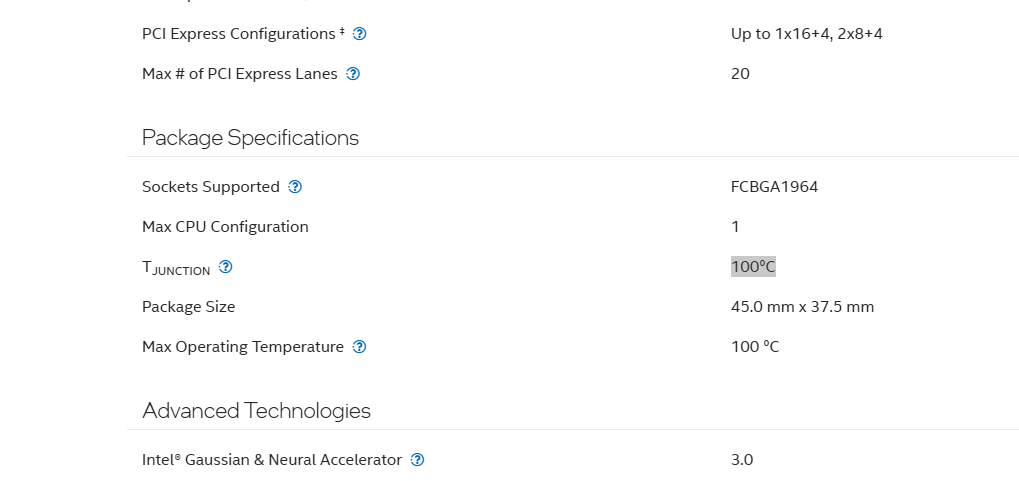The height and width of the screenshot is (481, 1019).
Task: Click the PCI Express Configurations label text
Action: click(238, 34)
